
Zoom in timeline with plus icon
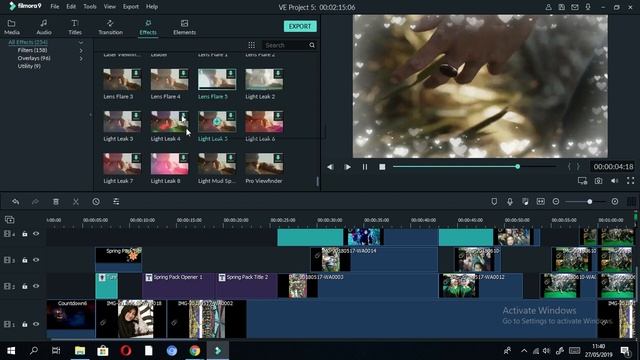tap(615, 202)
